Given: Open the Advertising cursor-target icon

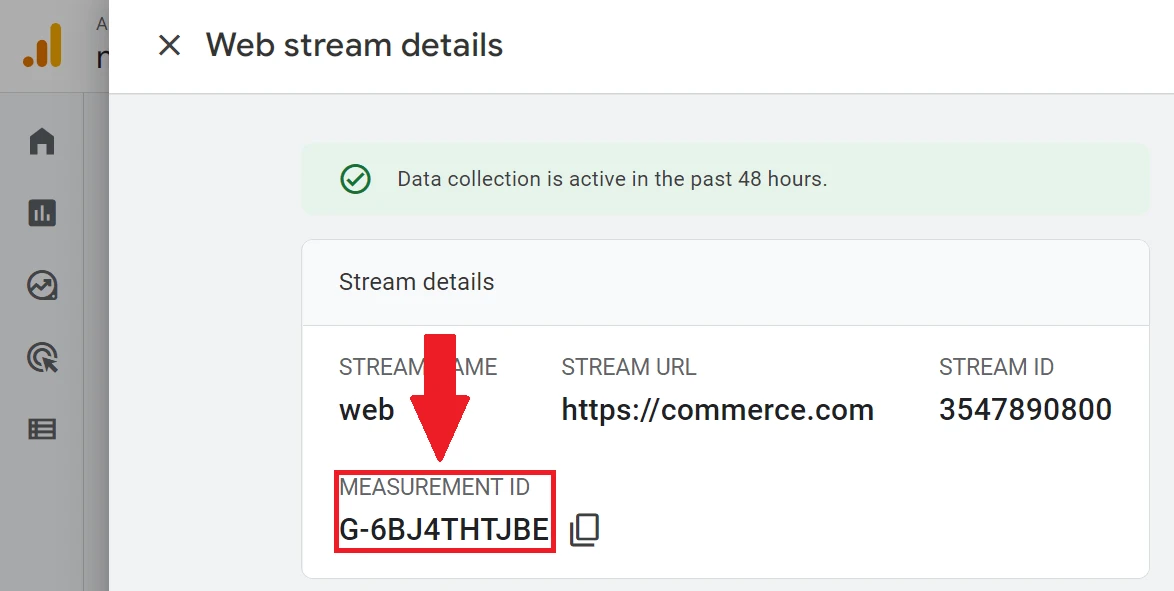Looking at the screenshot, I should point(42,357).
